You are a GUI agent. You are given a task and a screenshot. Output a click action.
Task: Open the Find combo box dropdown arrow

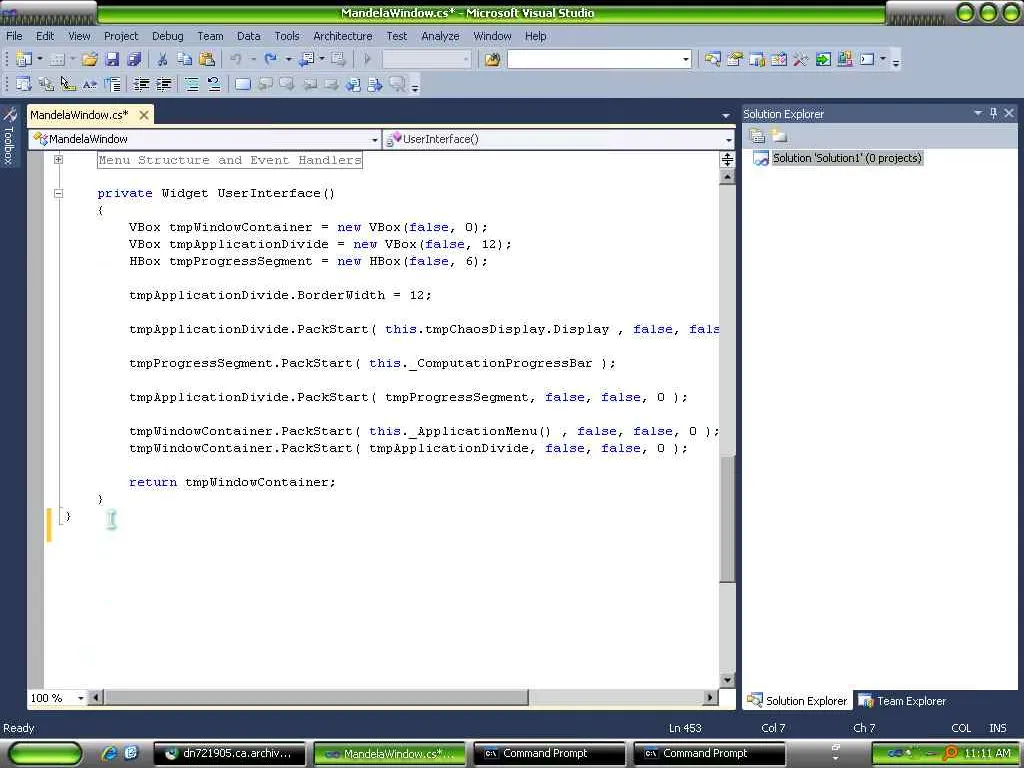coord(686,59)
